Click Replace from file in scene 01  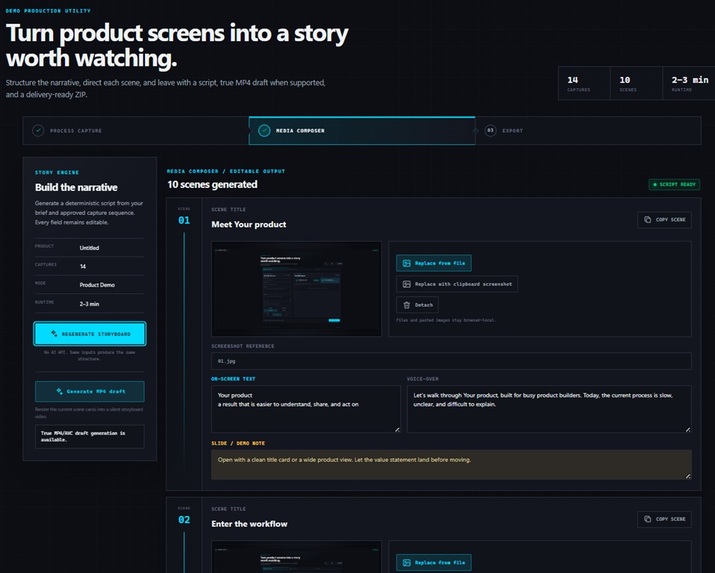click(x=434, y=263)
